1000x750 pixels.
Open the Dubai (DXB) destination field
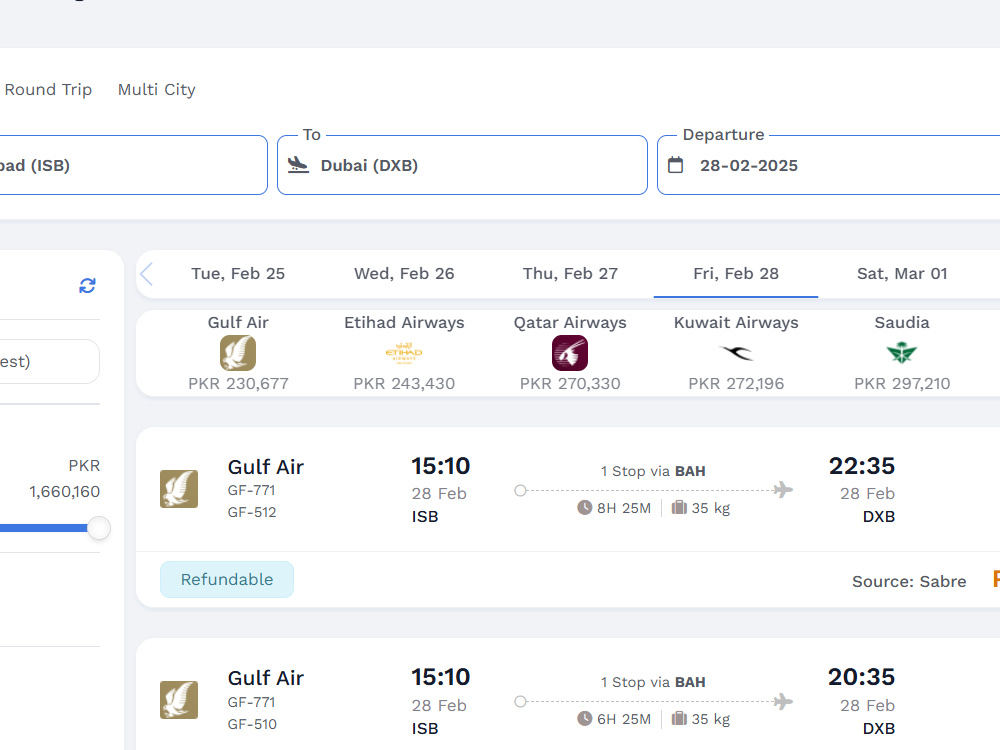click(x=462, y=165)
